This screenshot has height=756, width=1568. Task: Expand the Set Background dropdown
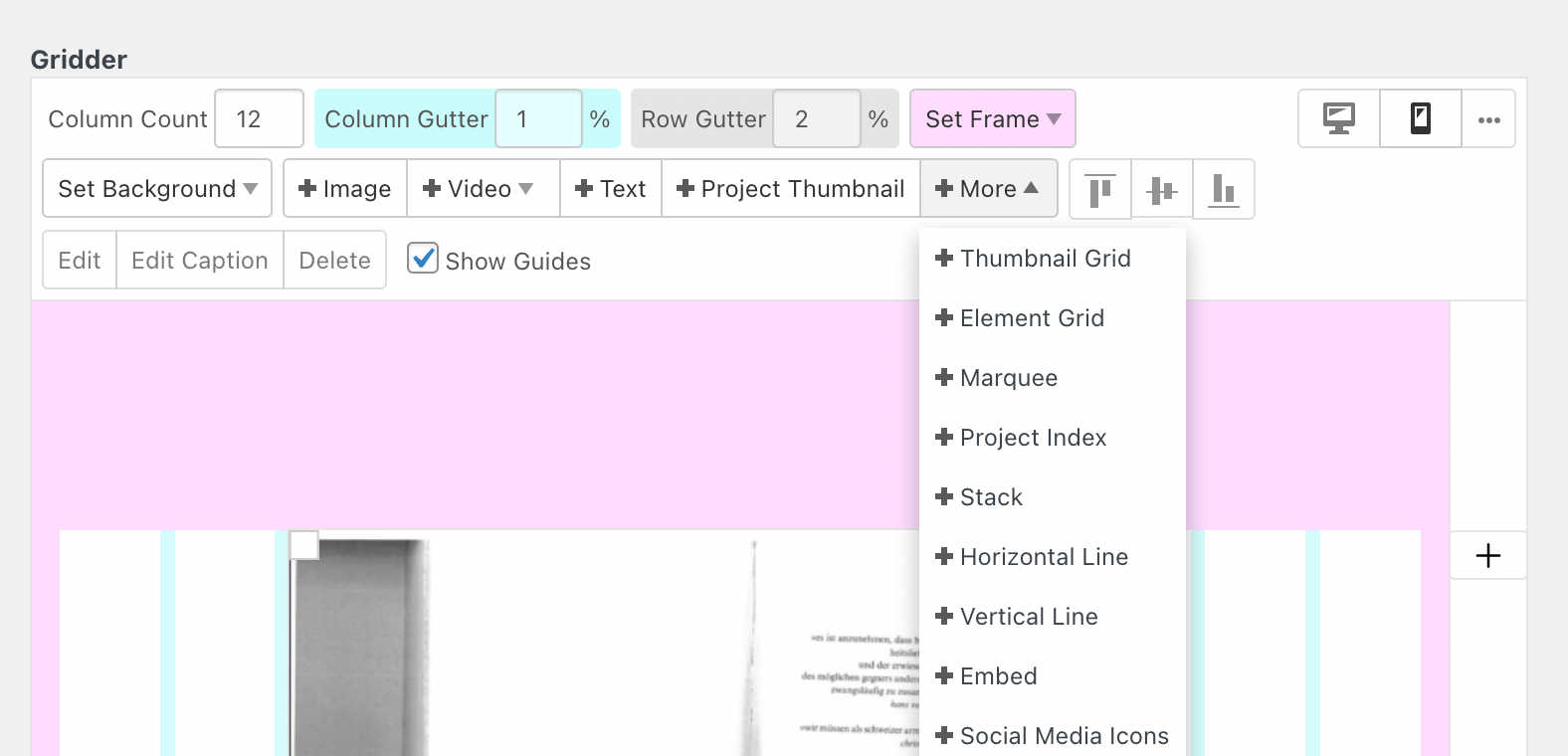(x=157, y=189)
